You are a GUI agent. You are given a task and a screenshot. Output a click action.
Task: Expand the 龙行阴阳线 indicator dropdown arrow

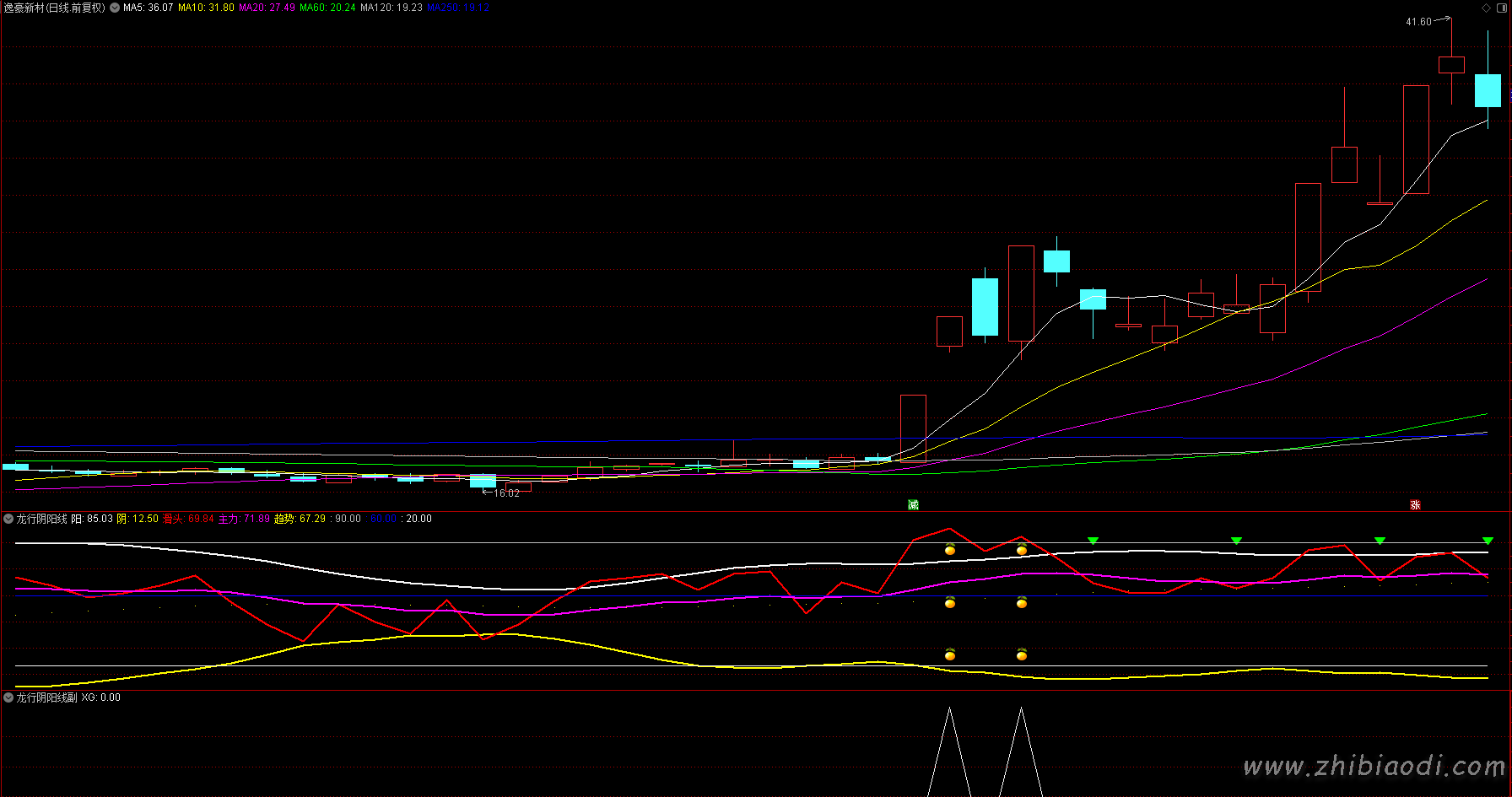(8, 519)
